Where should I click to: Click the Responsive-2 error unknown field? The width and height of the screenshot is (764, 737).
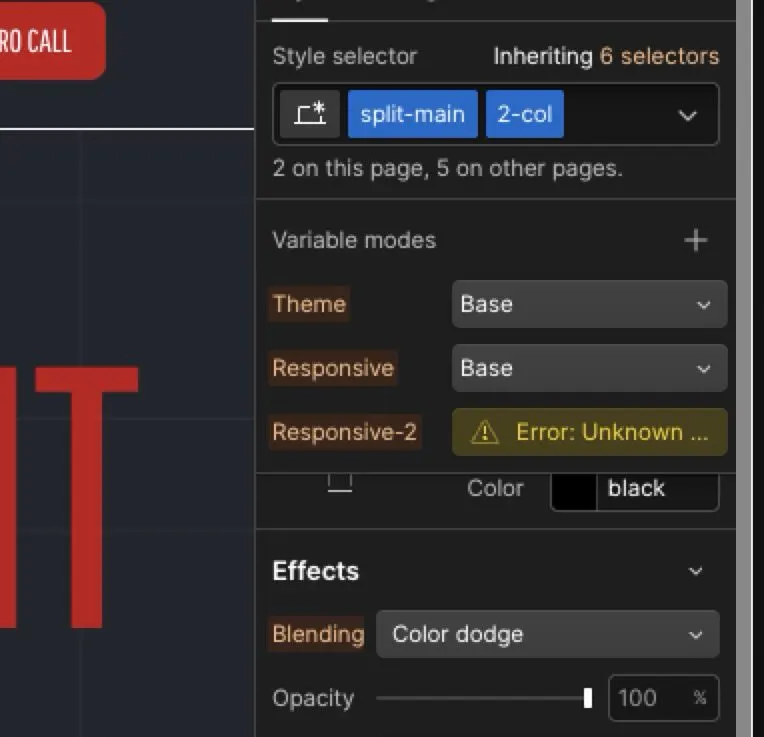[590, 432]
